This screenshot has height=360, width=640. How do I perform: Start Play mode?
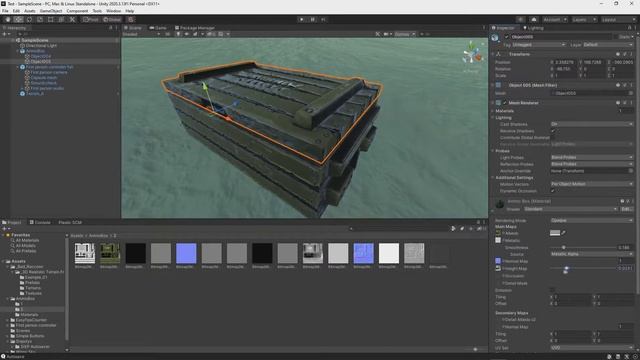click(x=302, y=19)
